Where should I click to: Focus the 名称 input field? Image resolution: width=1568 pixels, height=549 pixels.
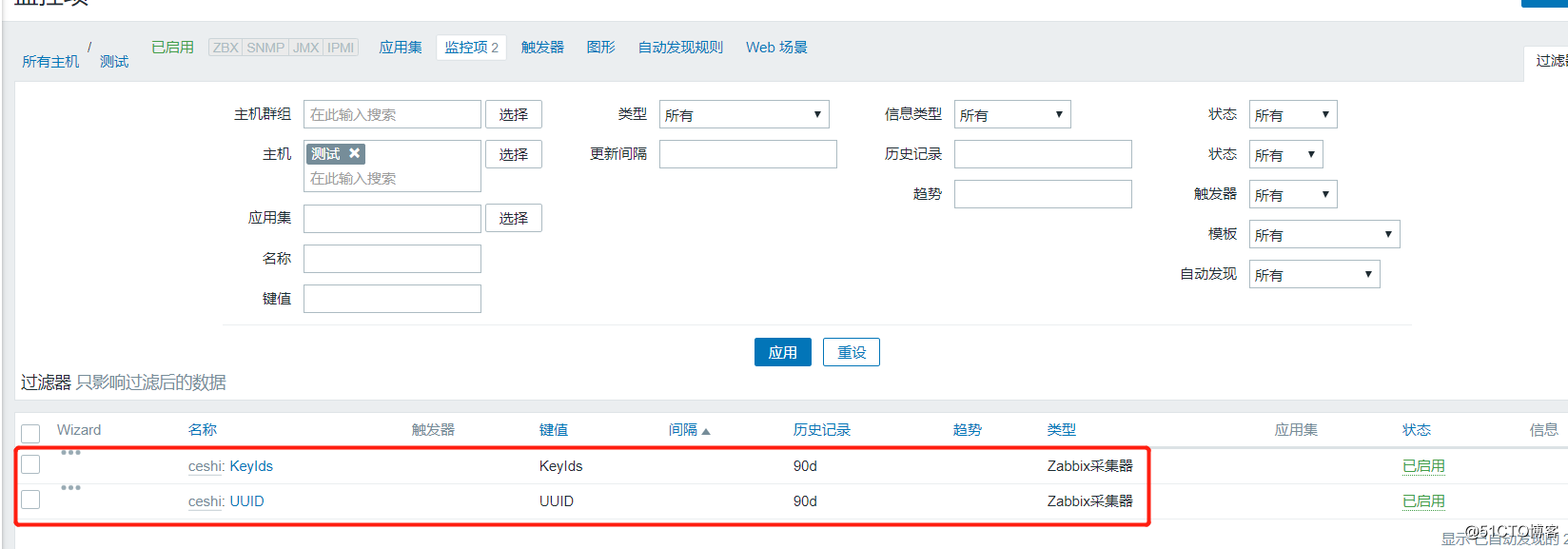(x=392, y=259)
